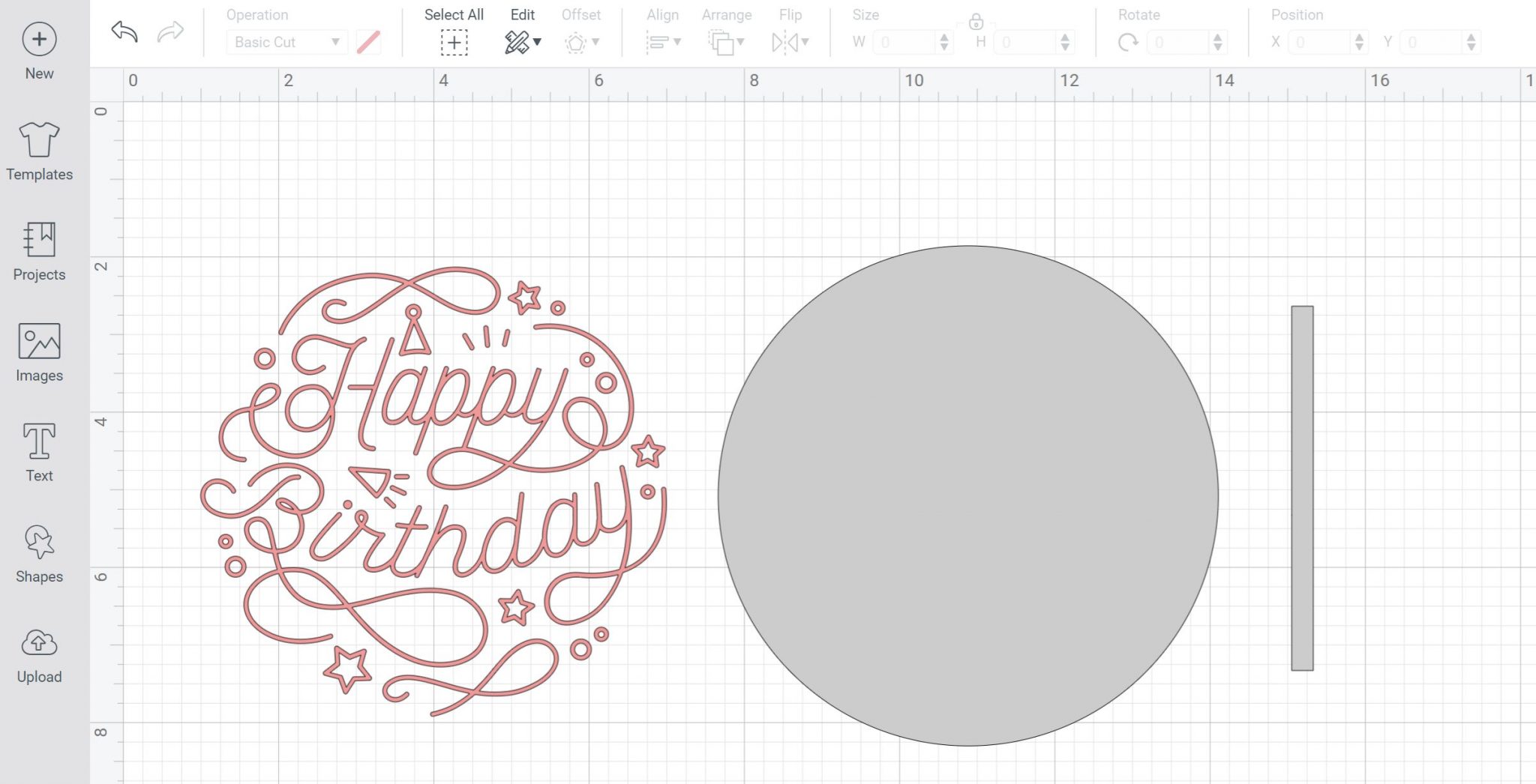The height and width of the screenshot is (784, 1536).
Task: Open the Arrange dropdown
Action: (x=726, y=42)
